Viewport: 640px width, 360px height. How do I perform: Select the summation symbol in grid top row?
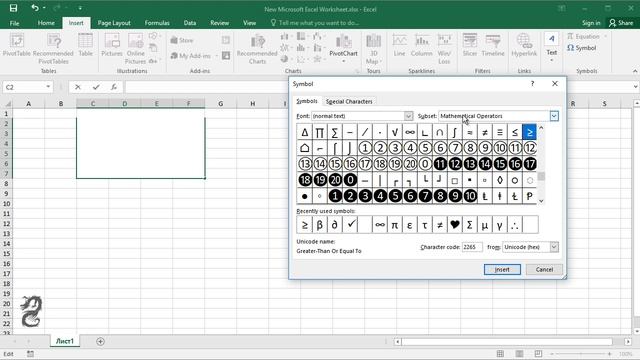[335, 132]
